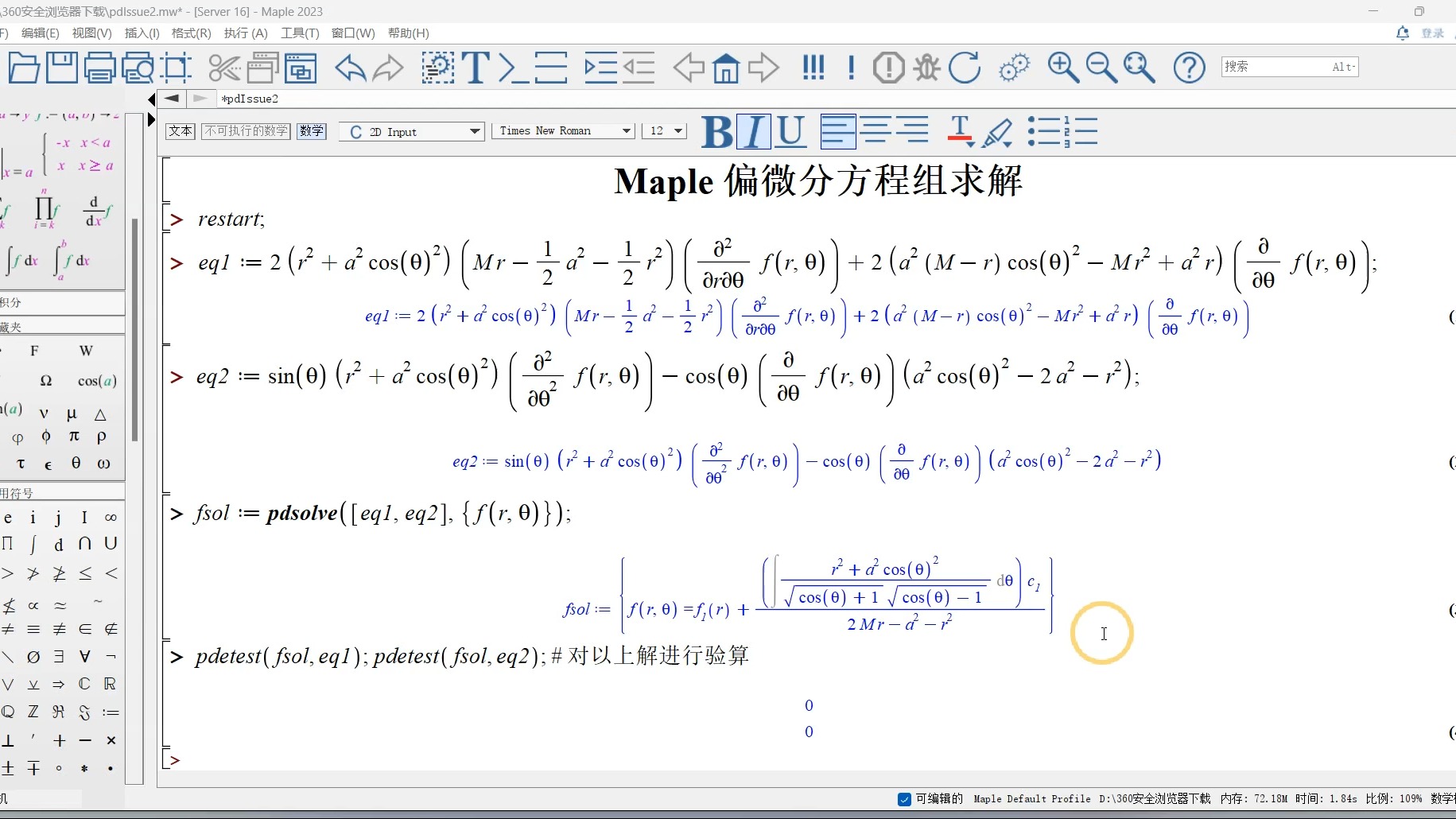1456x819 pixels.
Task: Select the pdIssue2 document tab
Action: tap(250, 99)
